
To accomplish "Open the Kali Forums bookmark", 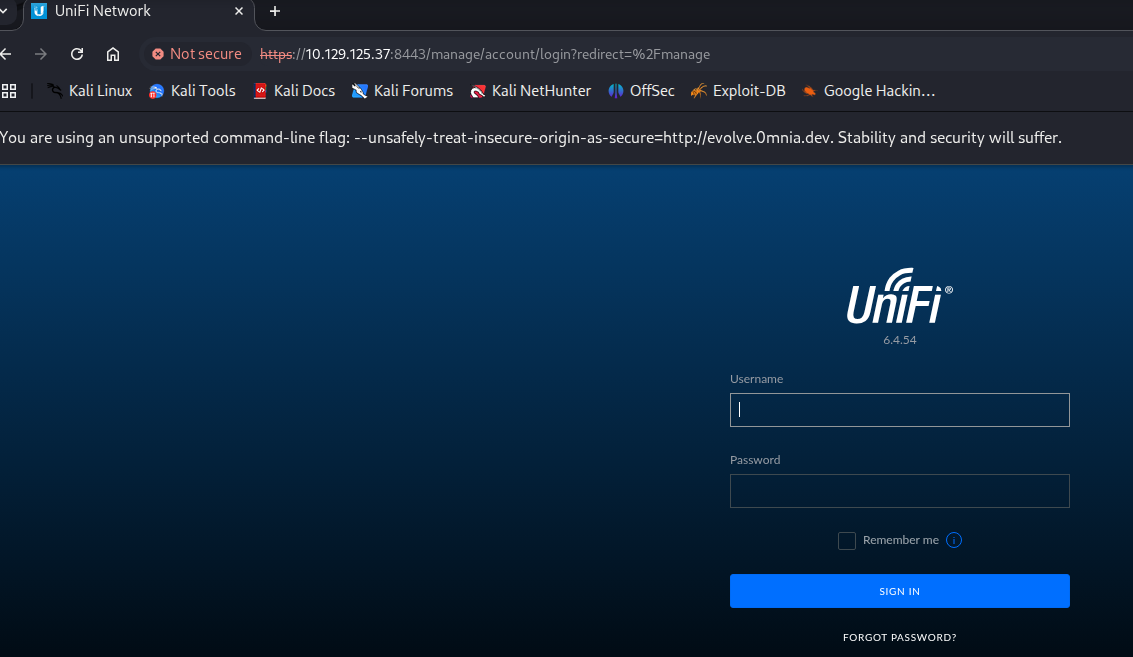I will pos(402,91).
